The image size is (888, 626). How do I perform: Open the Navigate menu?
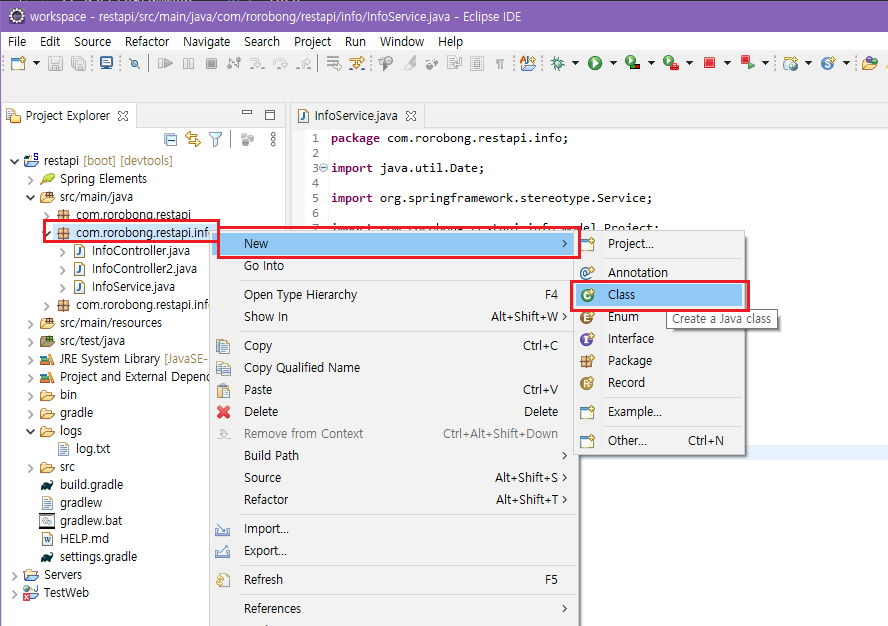click(x=206, y=41)
